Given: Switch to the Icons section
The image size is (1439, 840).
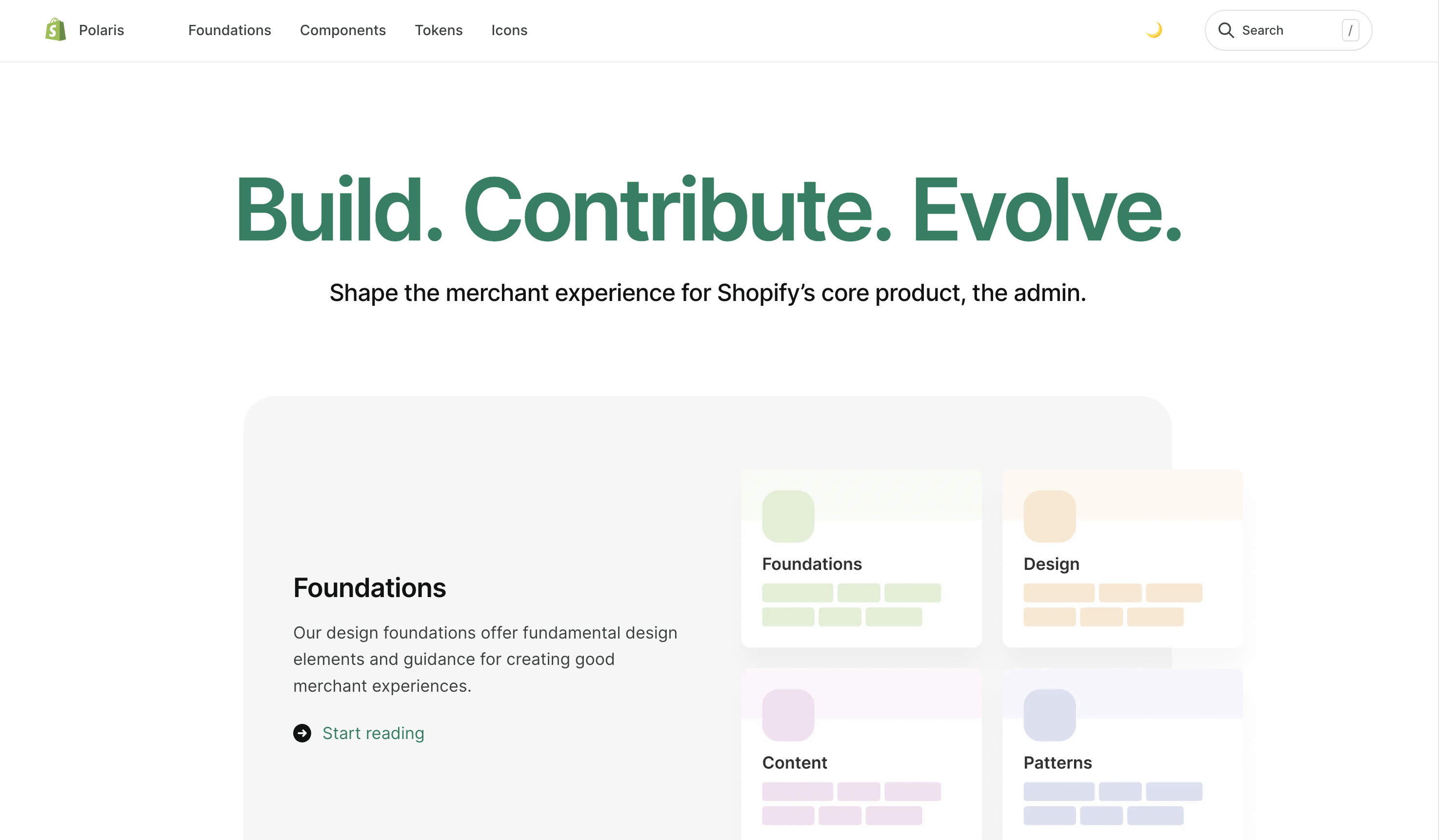Looking at the screenshot, I should [509, 30].
